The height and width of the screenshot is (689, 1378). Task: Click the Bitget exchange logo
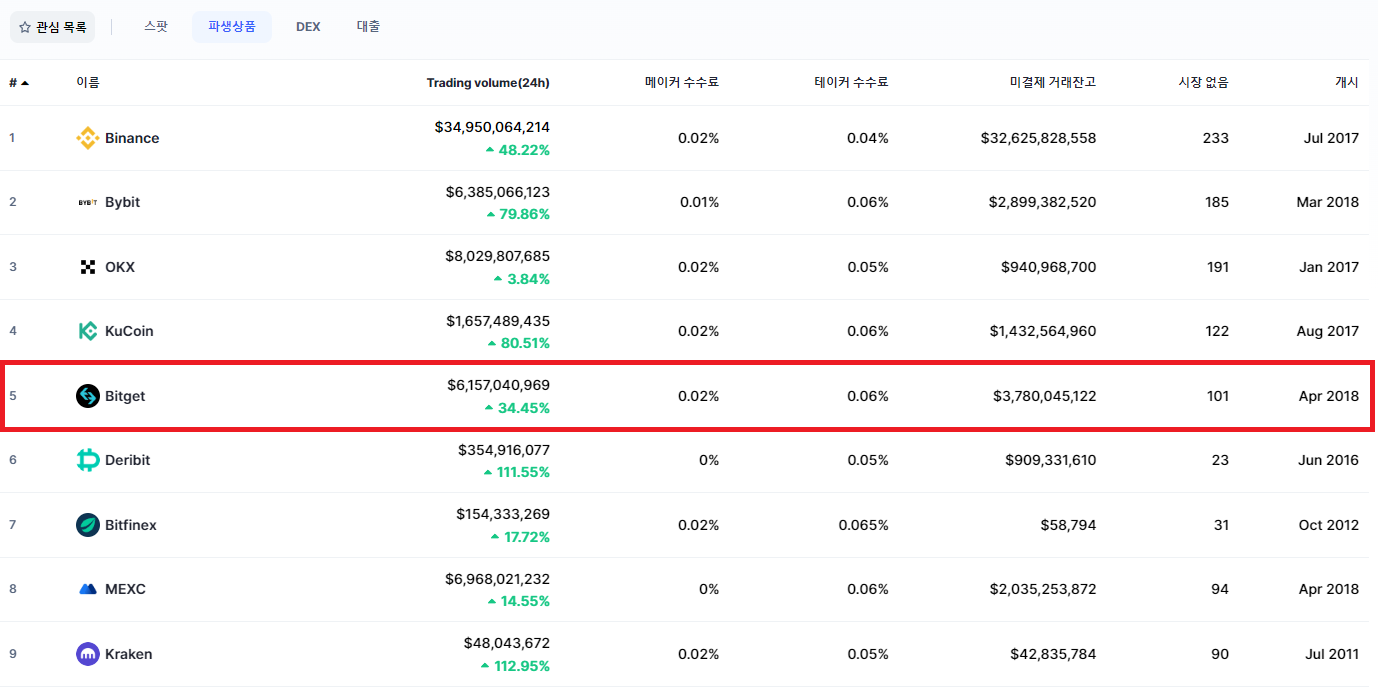pyautogui.click(x=88, y=396)
